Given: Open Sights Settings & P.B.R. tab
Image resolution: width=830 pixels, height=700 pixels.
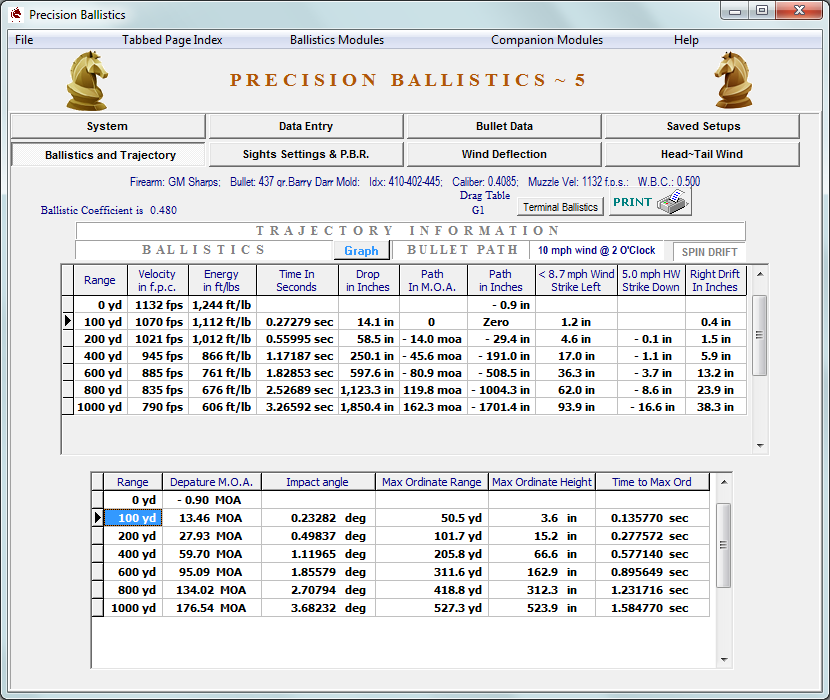Looking at the screenshot, I should [x=306, y=154].
